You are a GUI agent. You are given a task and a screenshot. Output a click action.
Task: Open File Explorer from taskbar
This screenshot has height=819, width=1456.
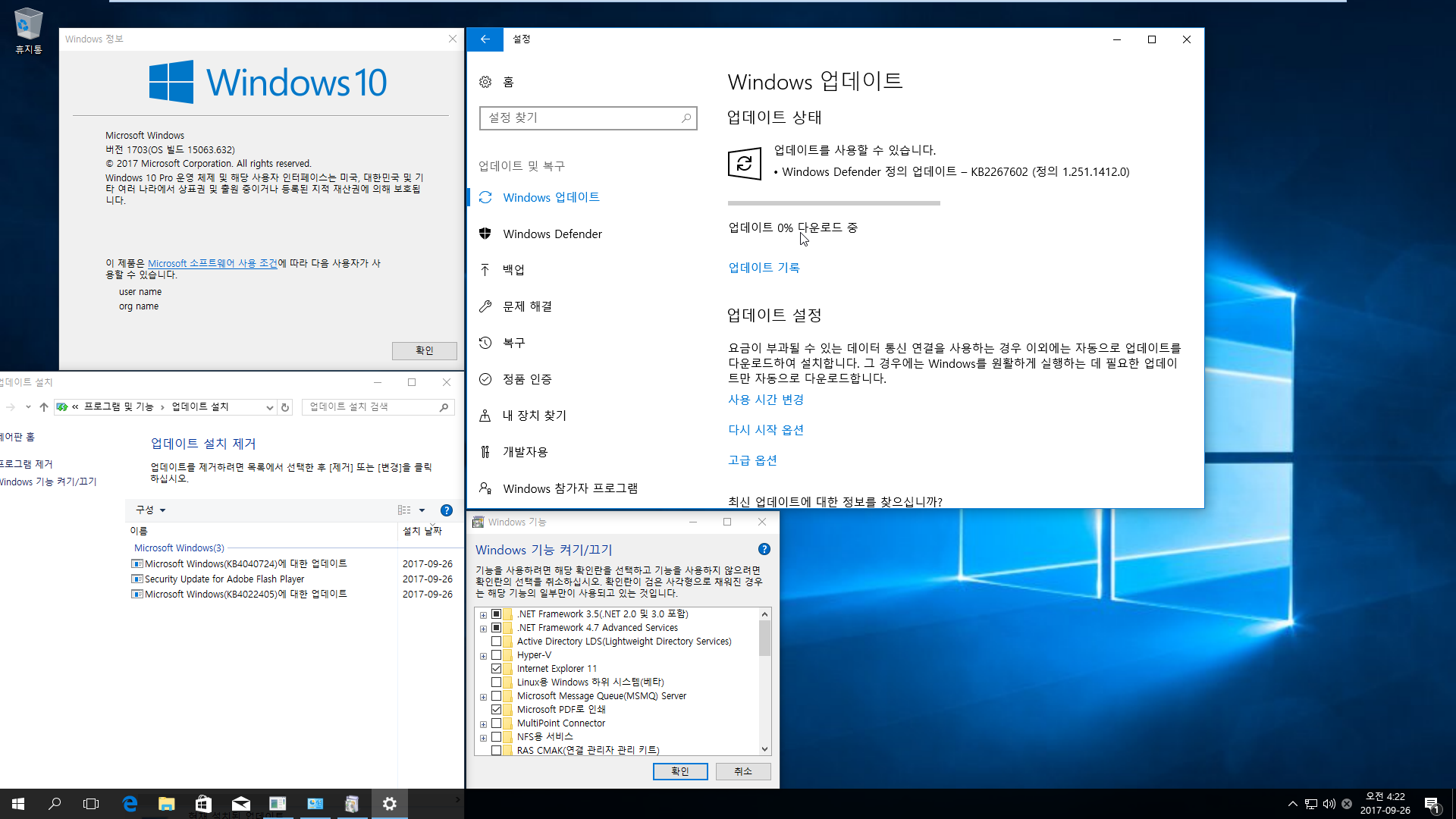click(166, 804)
